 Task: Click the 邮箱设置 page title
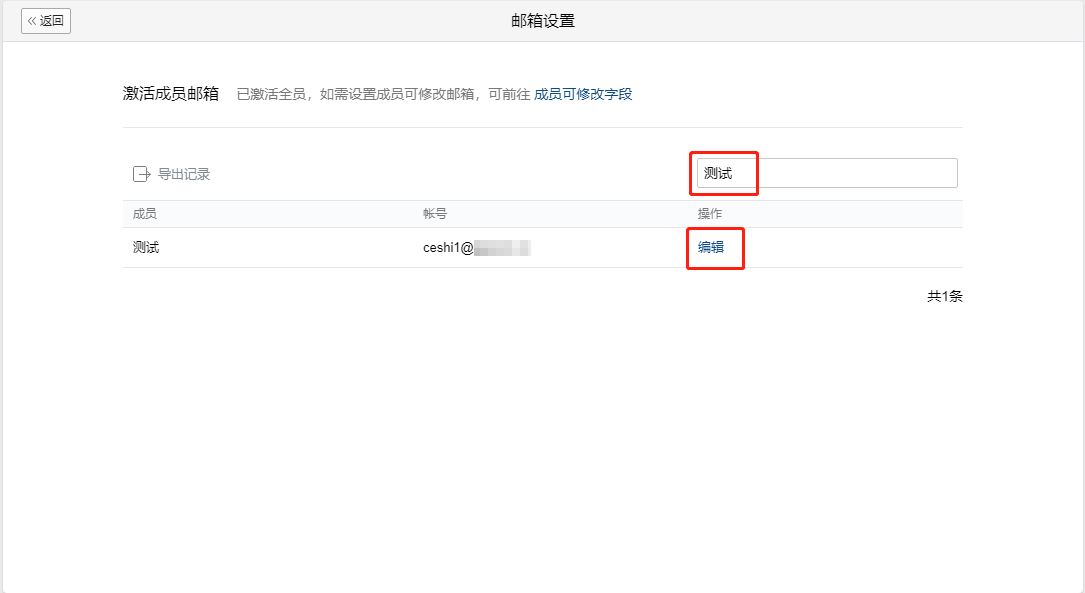[x=542, y=20]
